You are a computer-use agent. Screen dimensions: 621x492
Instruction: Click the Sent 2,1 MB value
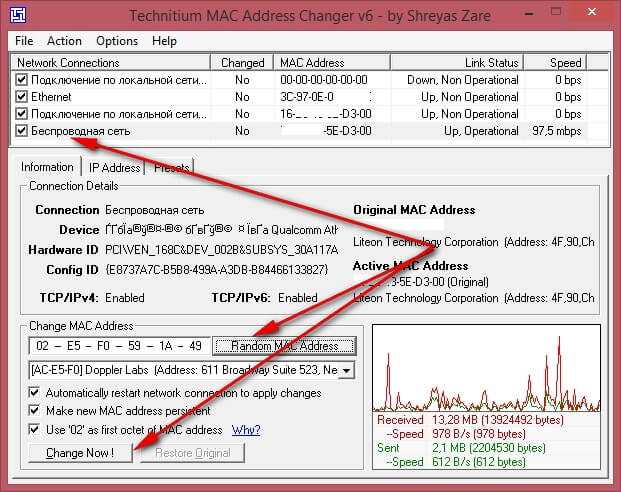point(489,448)
